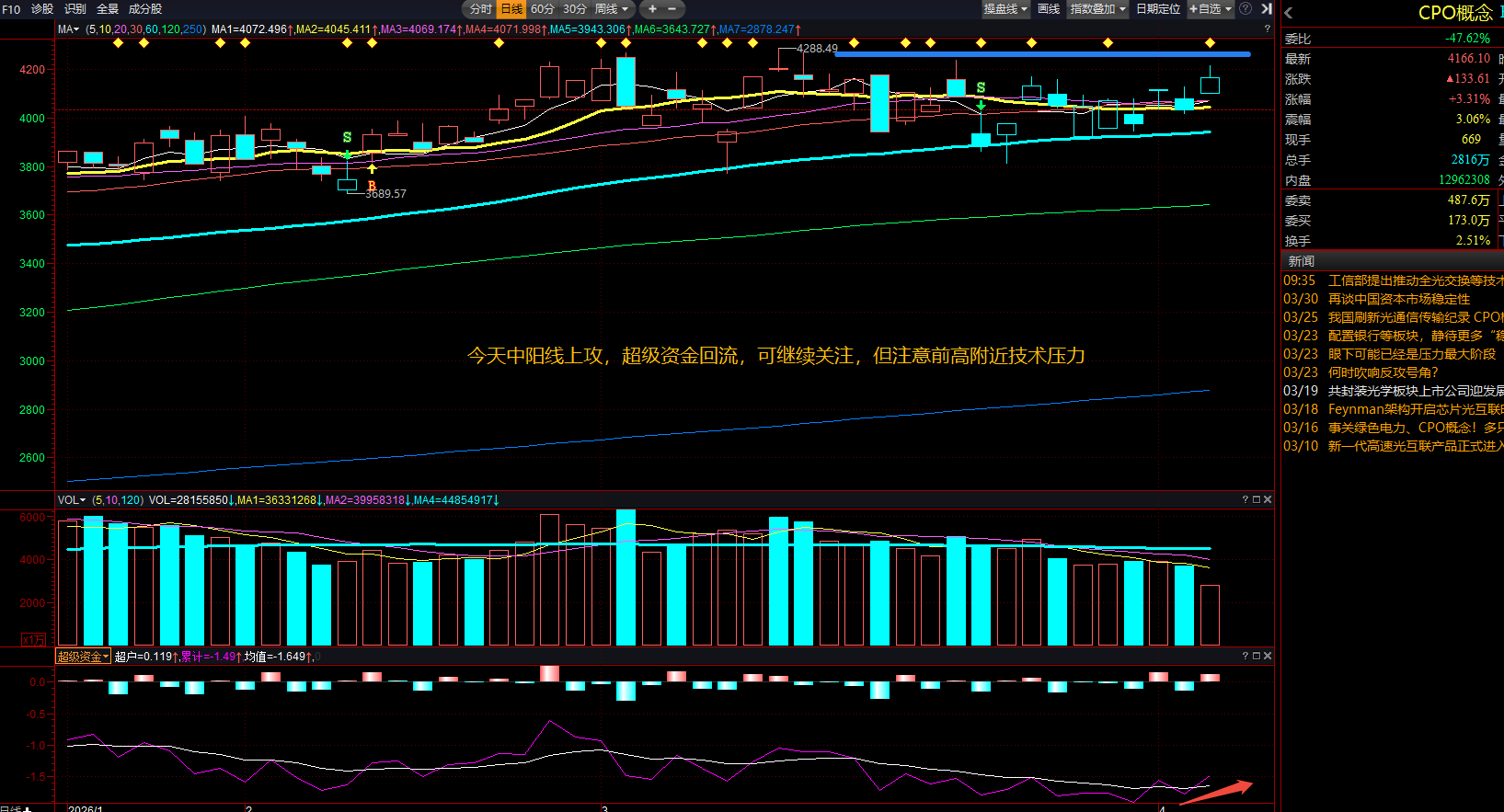The height and width of the screenshot is (812, 1504).
Task: Open the F10 menu item
Action: pyautogui.click(x=11, y=9)
